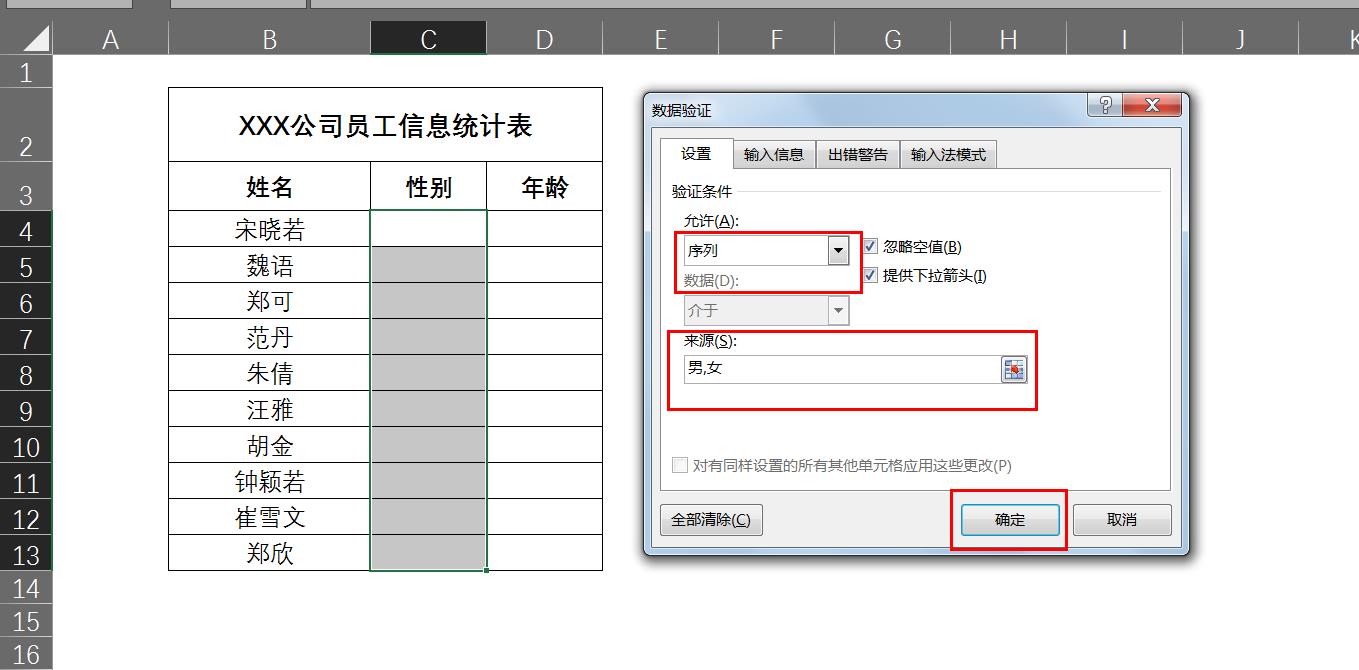1359x670 pixels.
Task: Select column B header
Action: pos(269,39)
